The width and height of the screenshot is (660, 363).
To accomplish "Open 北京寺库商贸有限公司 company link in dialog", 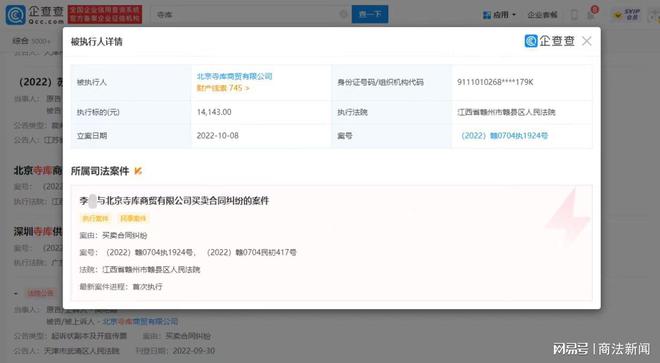I will point(234,76).
